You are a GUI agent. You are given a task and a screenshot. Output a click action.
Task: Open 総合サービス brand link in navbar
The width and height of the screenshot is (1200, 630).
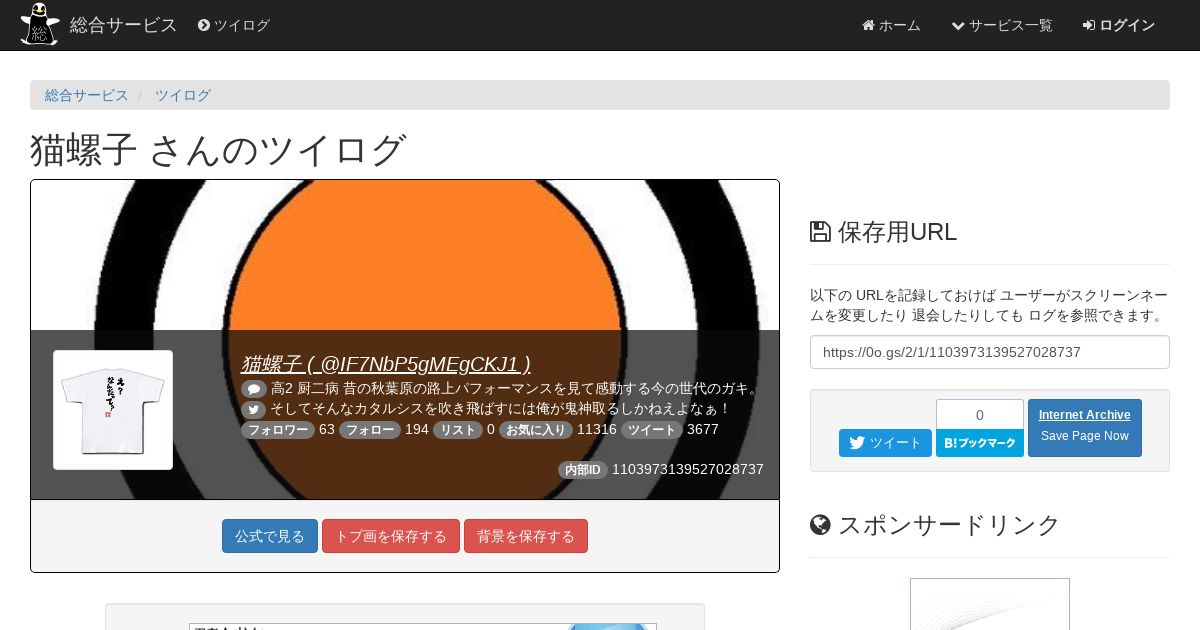point(123,25)
